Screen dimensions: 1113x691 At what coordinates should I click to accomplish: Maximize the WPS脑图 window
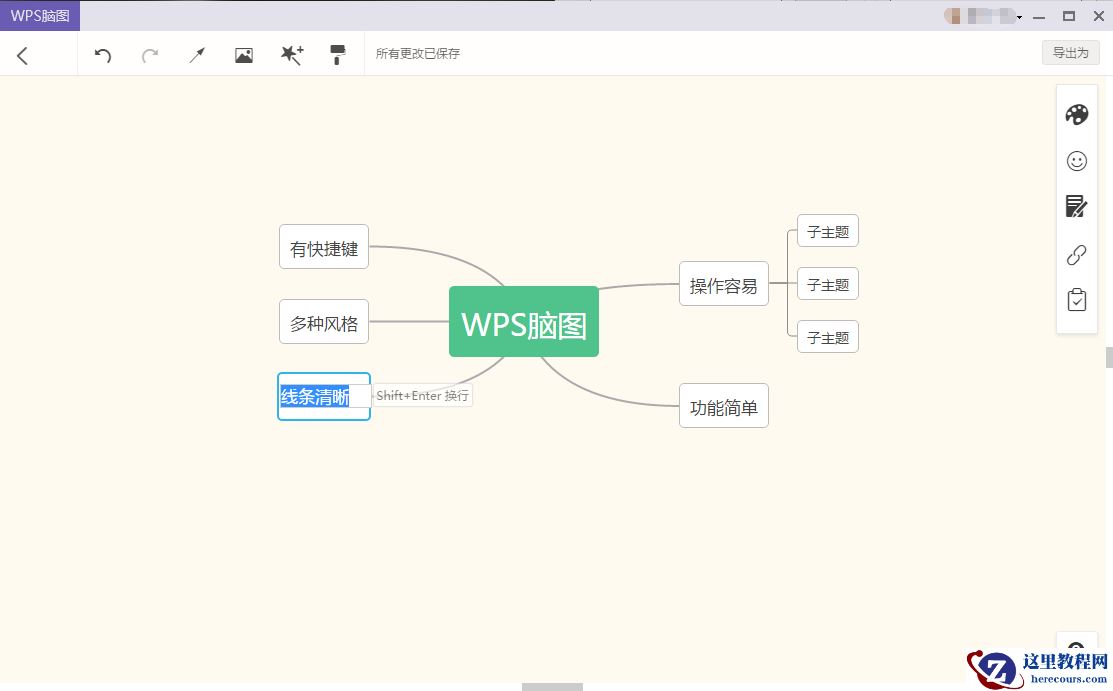1068,16
